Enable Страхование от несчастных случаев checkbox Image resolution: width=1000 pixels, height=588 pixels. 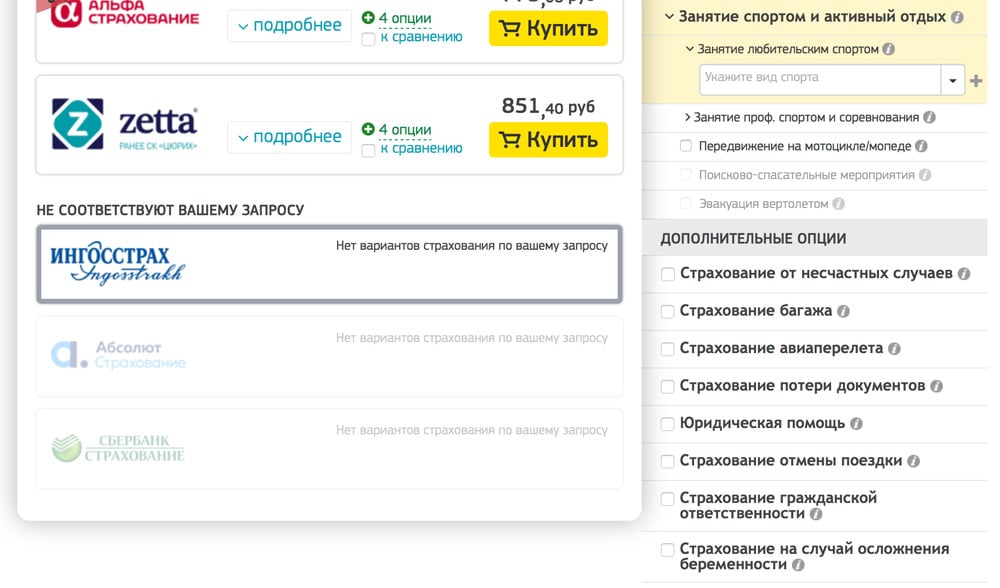pos(667,274)
